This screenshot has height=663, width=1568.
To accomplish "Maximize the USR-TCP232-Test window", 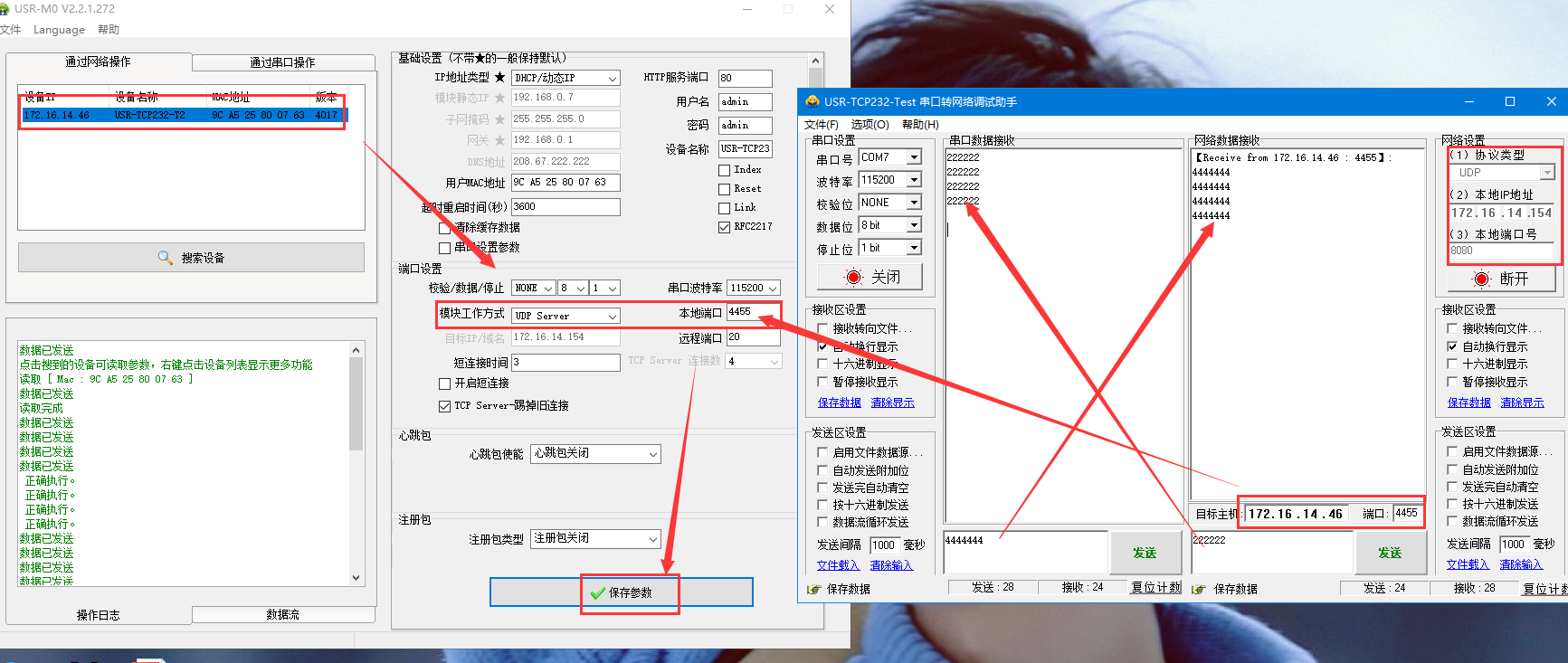I will click(1510, 101).
